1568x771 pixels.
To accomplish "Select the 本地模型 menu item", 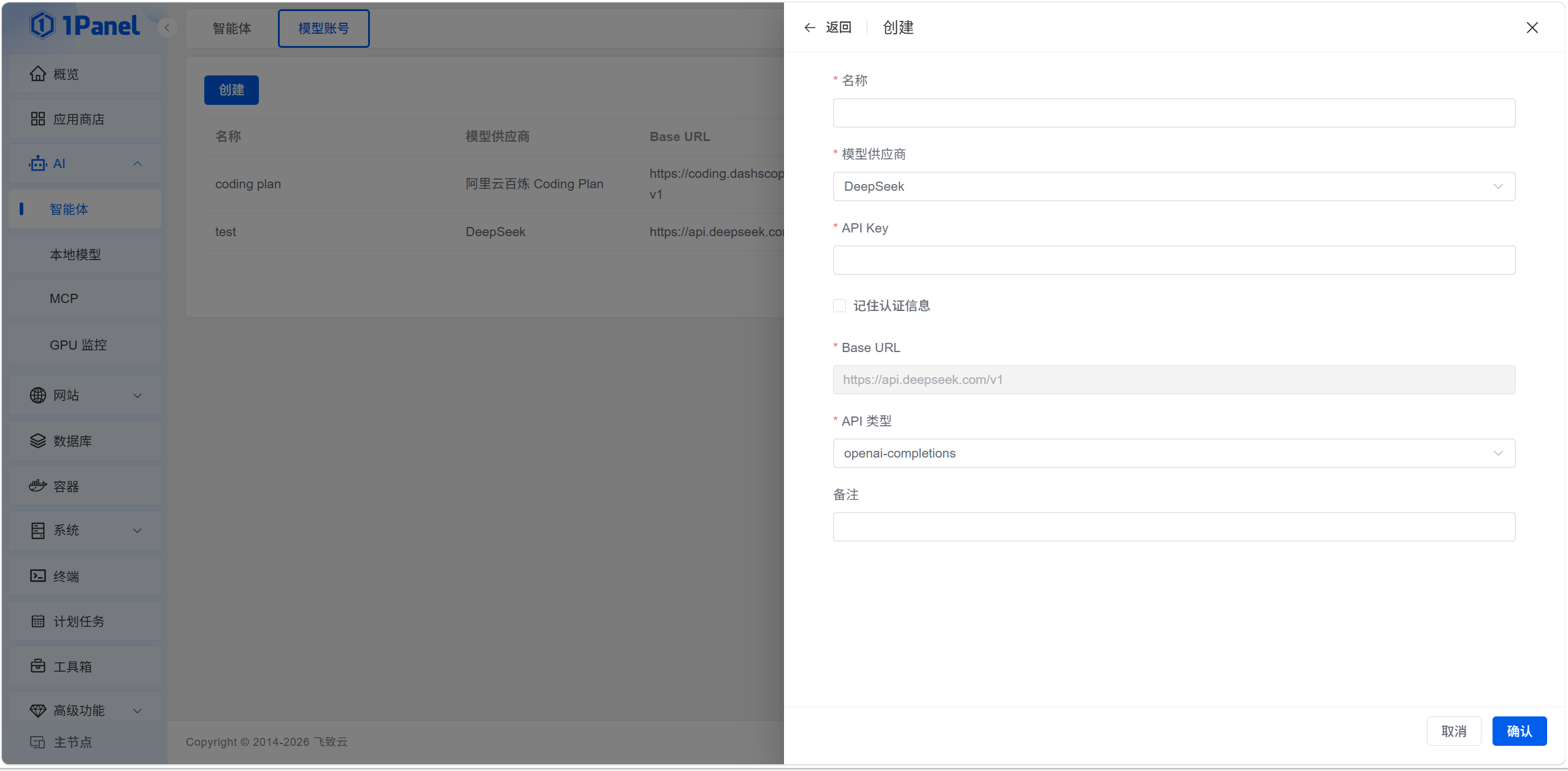I will [x=75, y=255].
